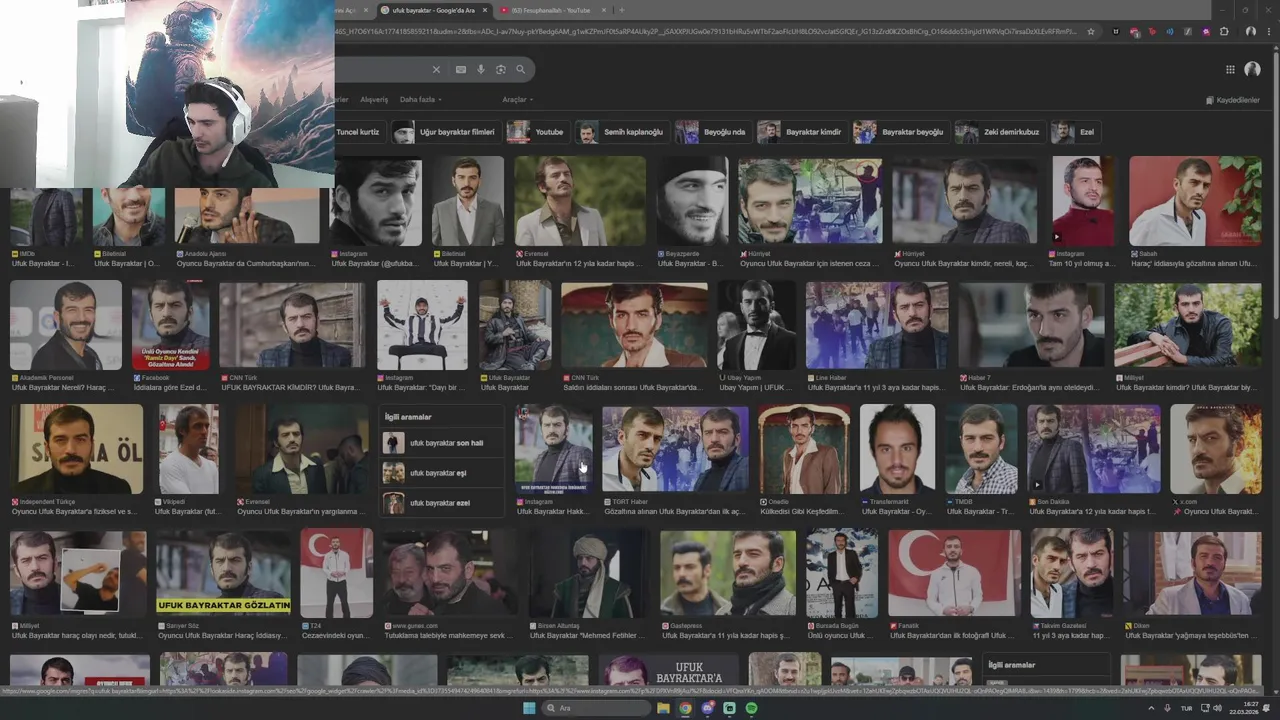Open the TUR language switcher

coord(1186,708)
